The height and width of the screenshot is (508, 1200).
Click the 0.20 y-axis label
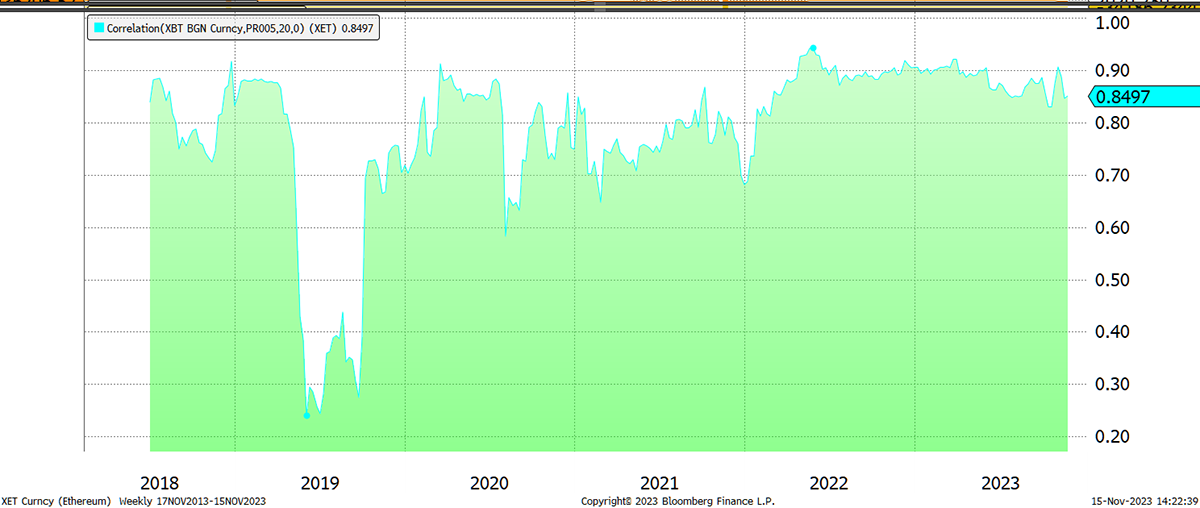click(1113, 437)
